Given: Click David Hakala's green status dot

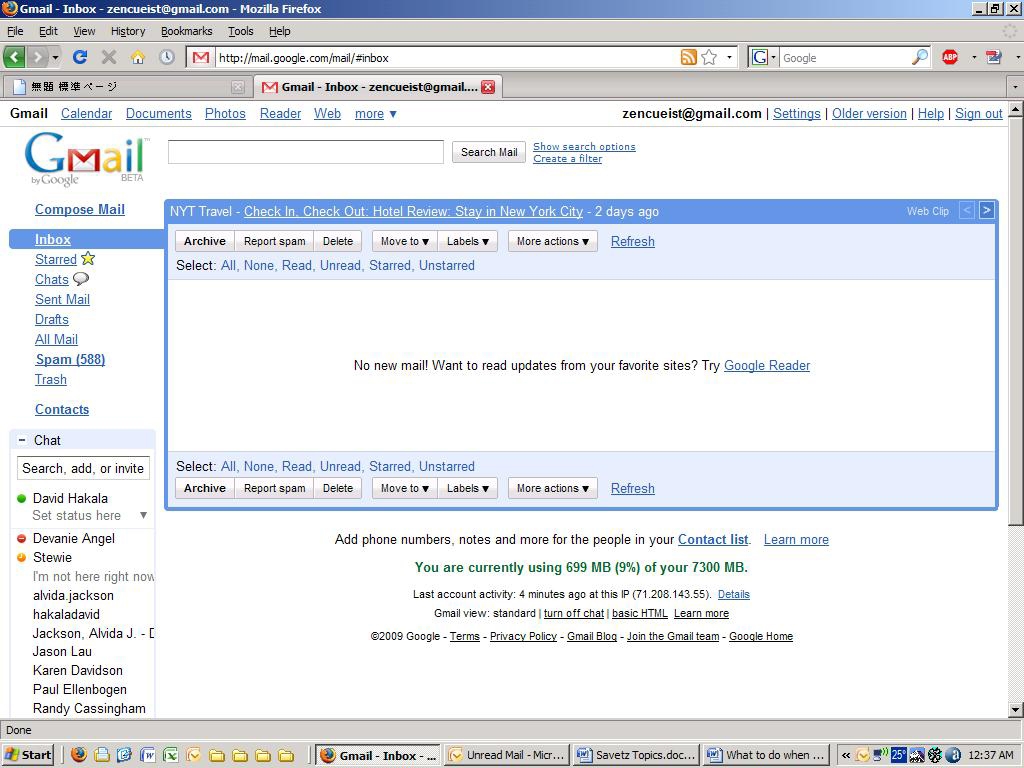Looking at the screenshot, I should 22,498.
